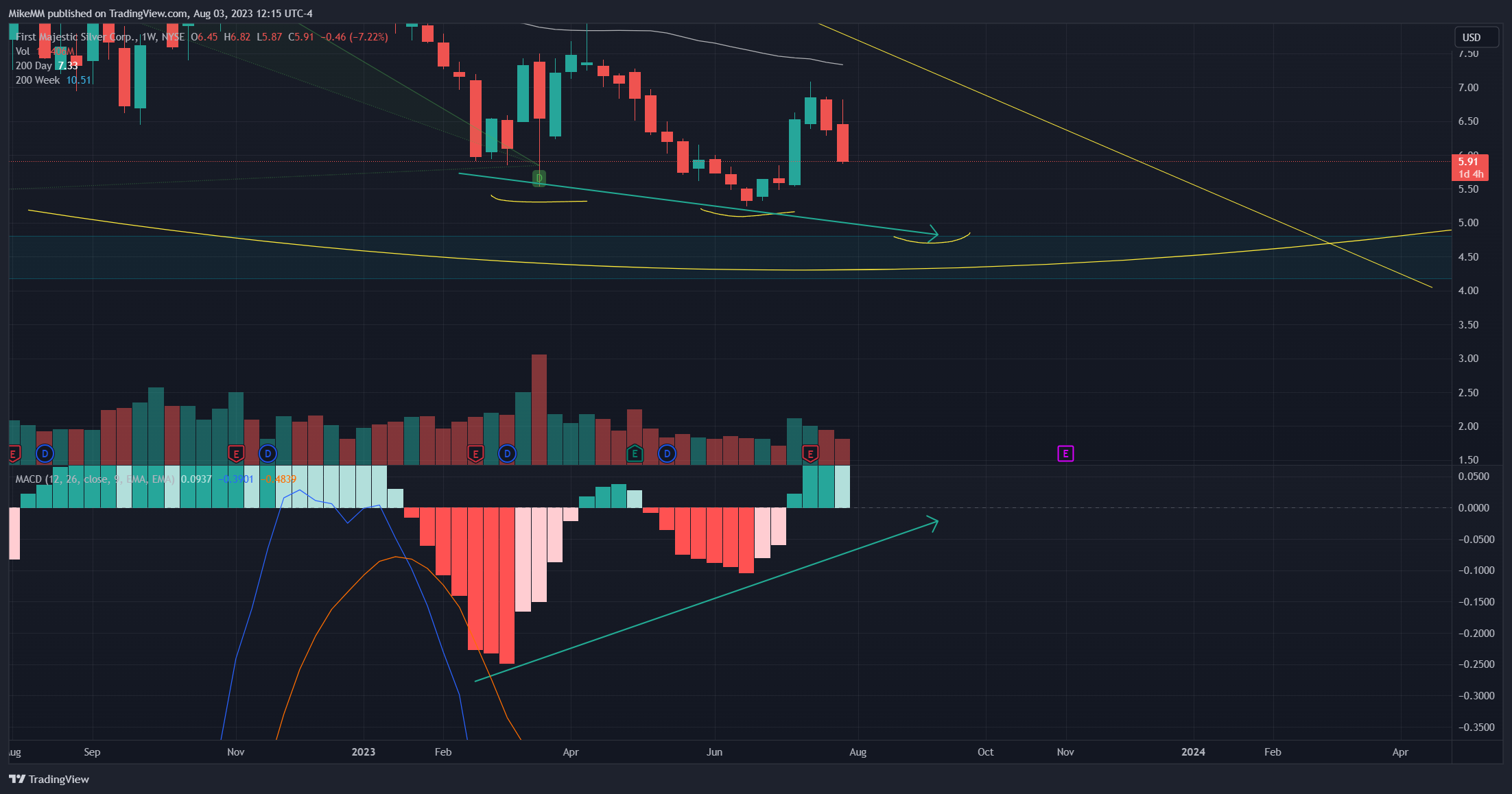Click the 3.00 price axis label
This screenshot has width=1512, height=794.
(1469, 359)
